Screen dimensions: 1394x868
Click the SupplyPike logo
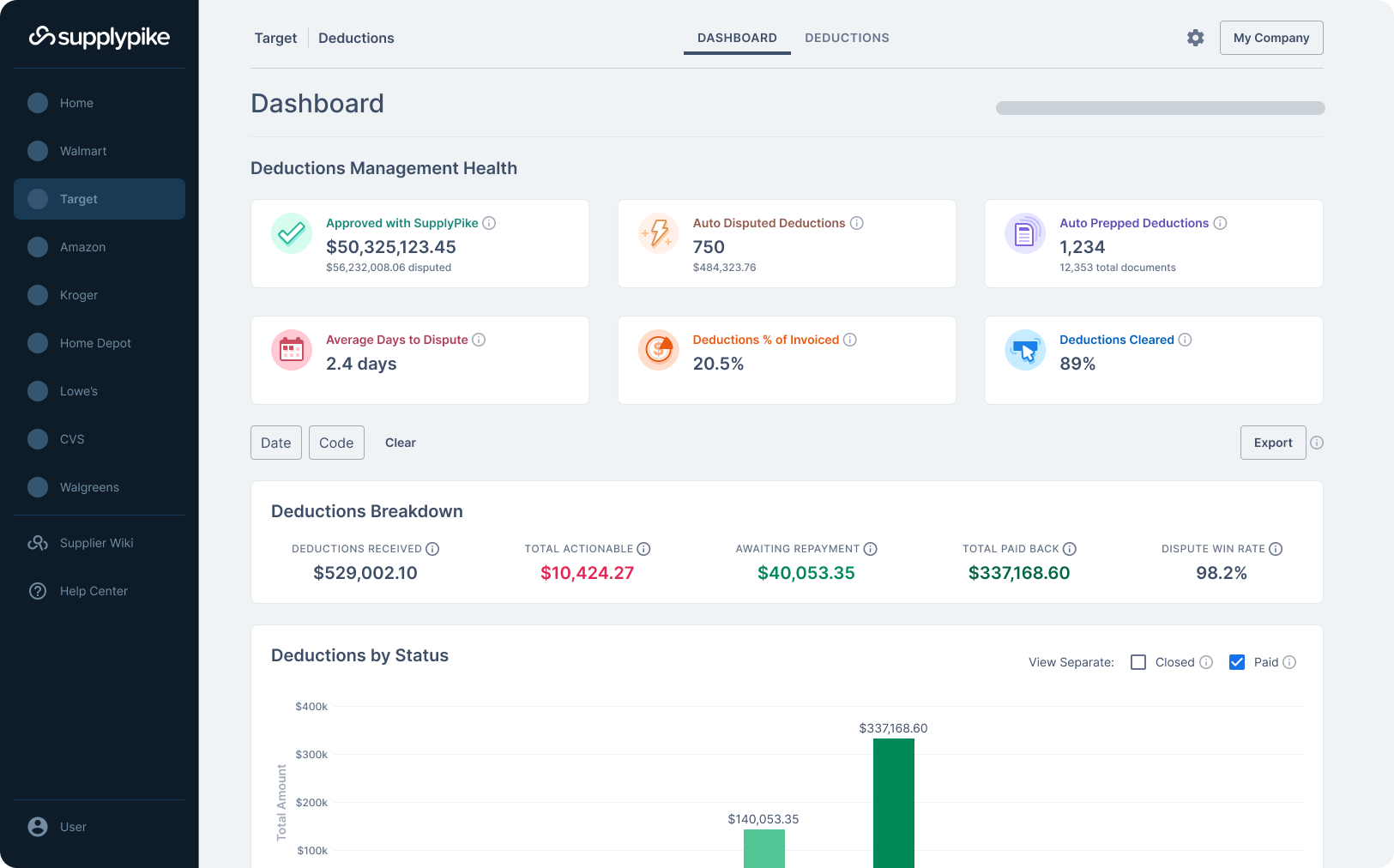[100, 37]
